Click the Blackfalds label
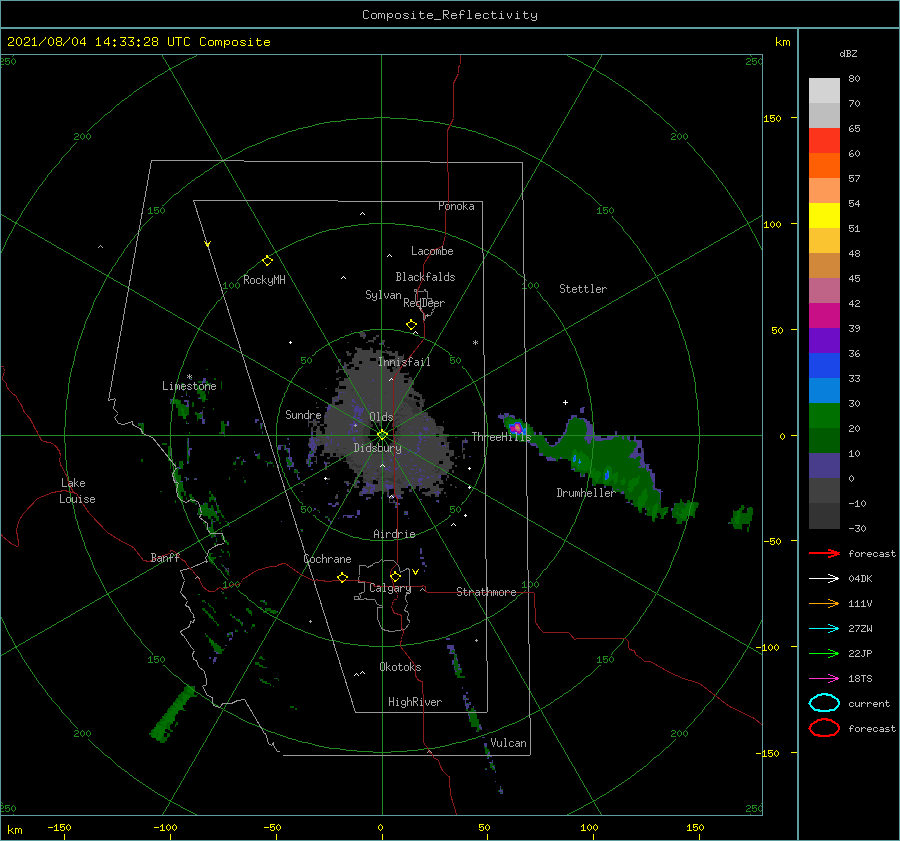The image size is (900, 841). [425, 277]
